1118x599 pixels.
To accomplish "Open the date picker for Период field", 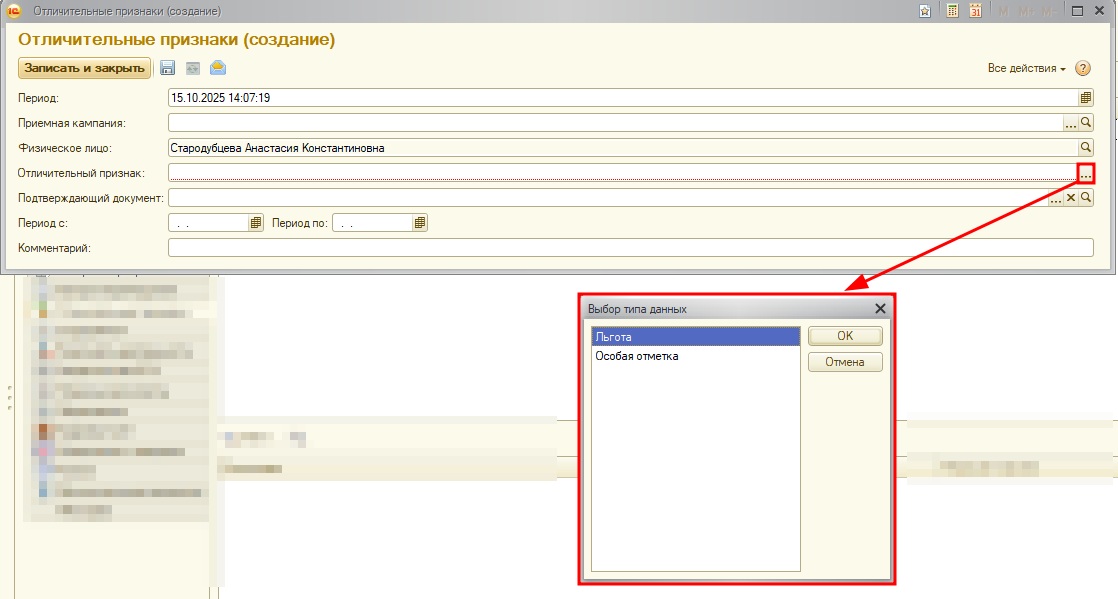I will [x=1086, y=98].
